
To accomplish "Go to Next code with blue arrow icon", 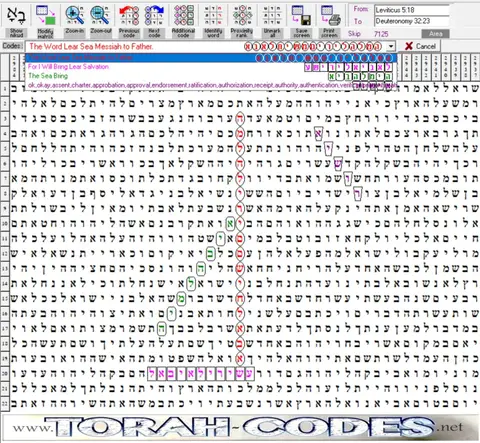I will 154,15.
